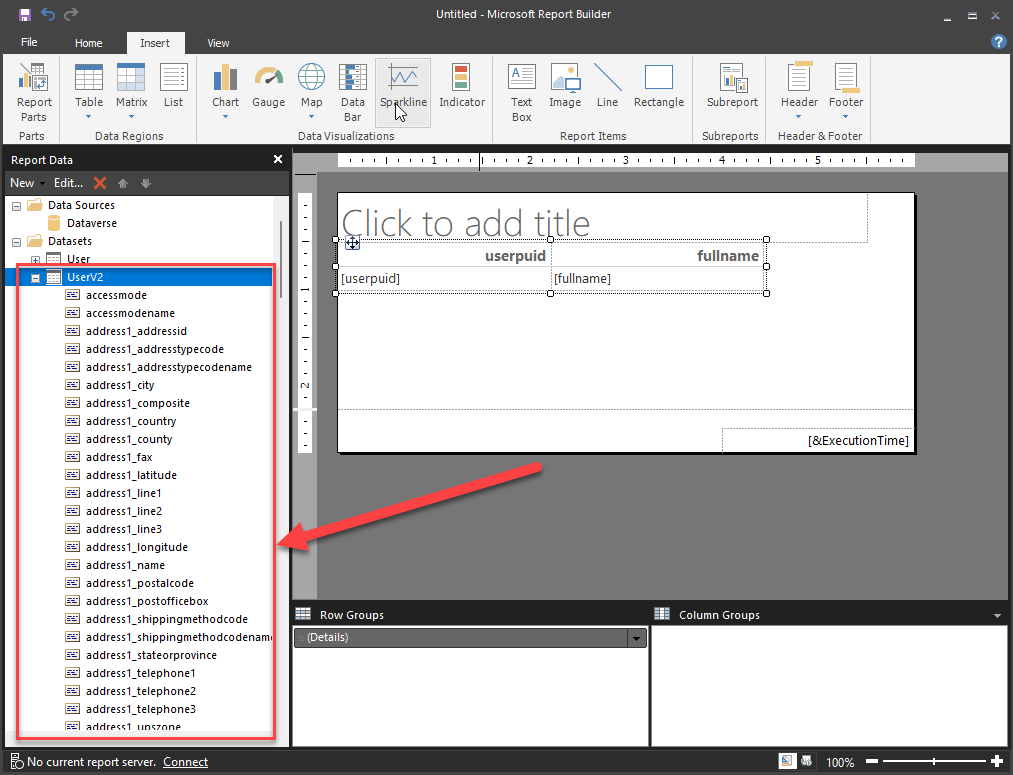Delete selected item with red X
This screenshot has width=1013, height=775.
pos(99,183)
